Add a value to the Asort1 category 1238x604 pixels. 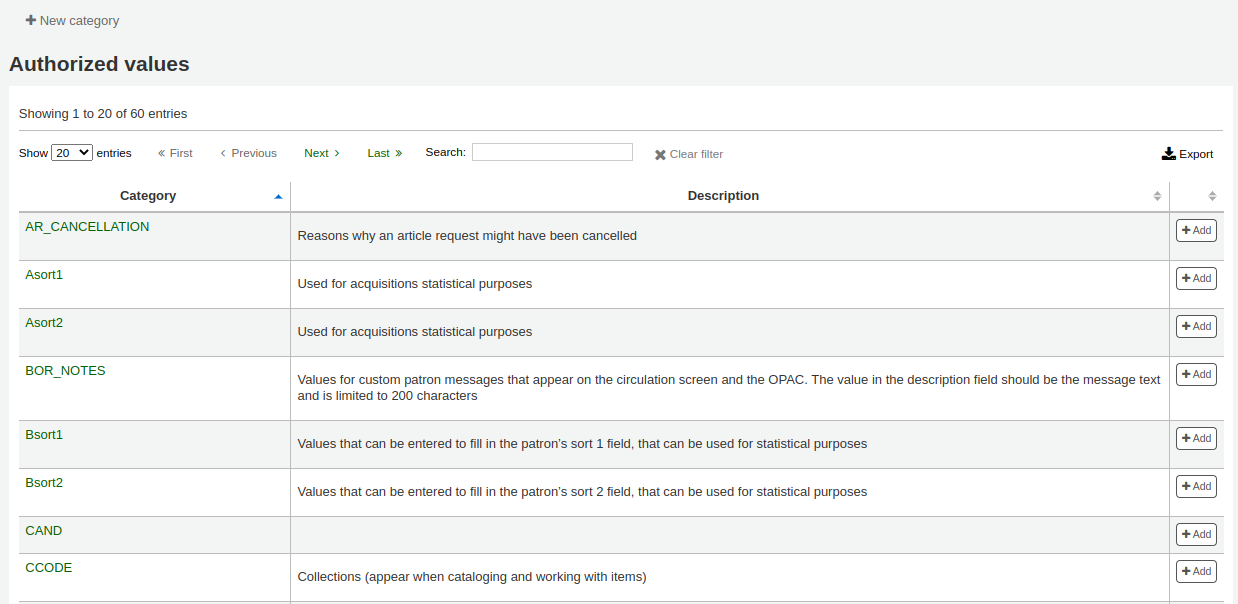(1196, 278)
